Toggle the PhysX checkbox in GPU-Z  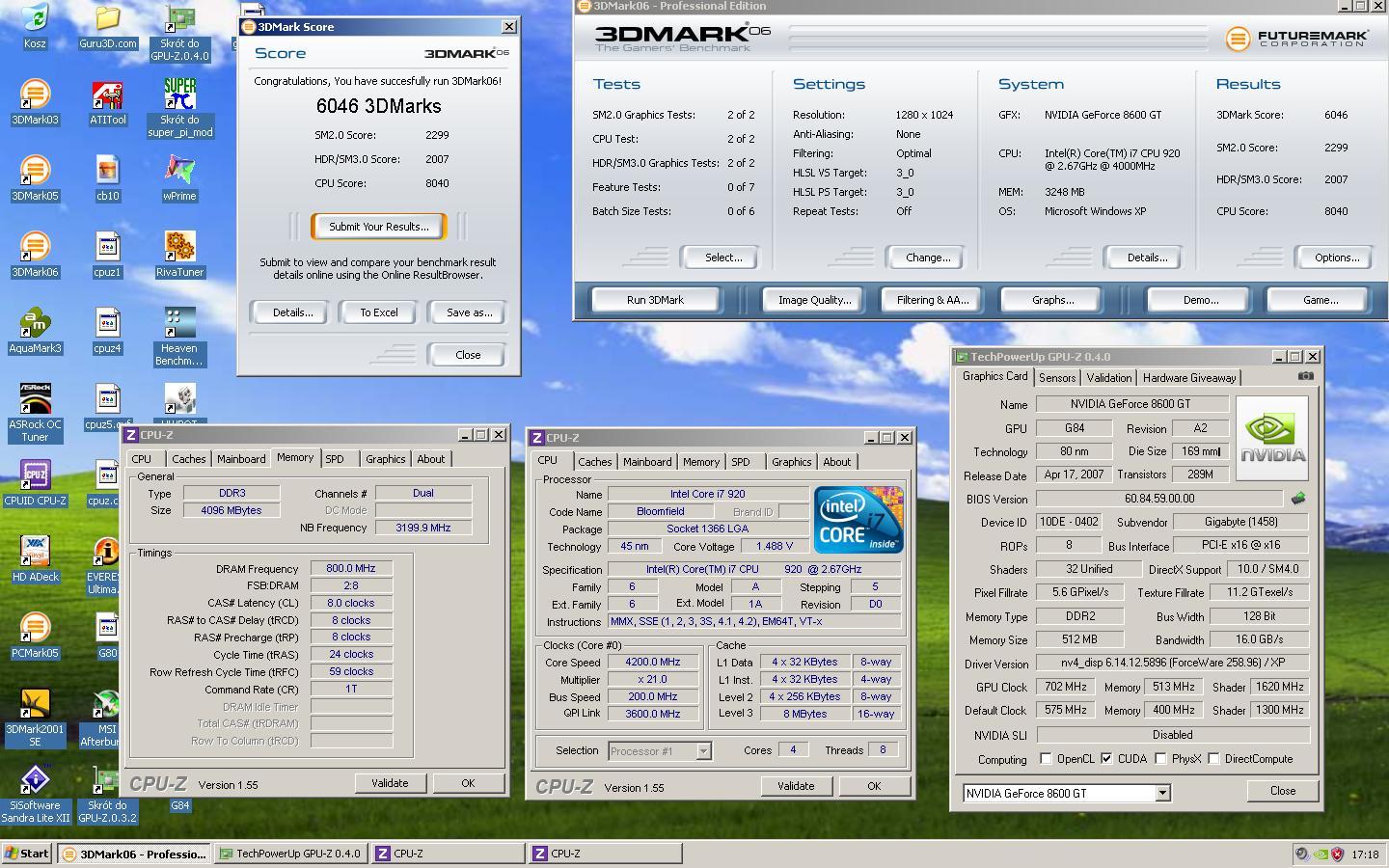coord(1160,759)
